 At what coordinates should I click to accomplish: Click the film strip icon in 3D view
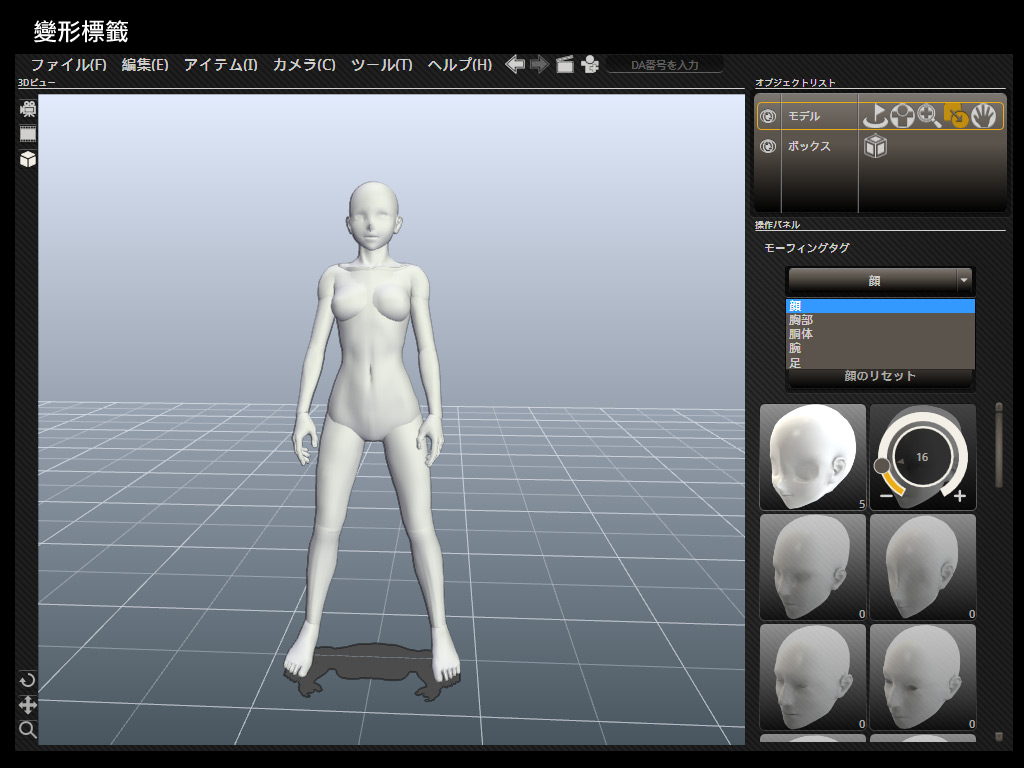[x=28, y=134]
